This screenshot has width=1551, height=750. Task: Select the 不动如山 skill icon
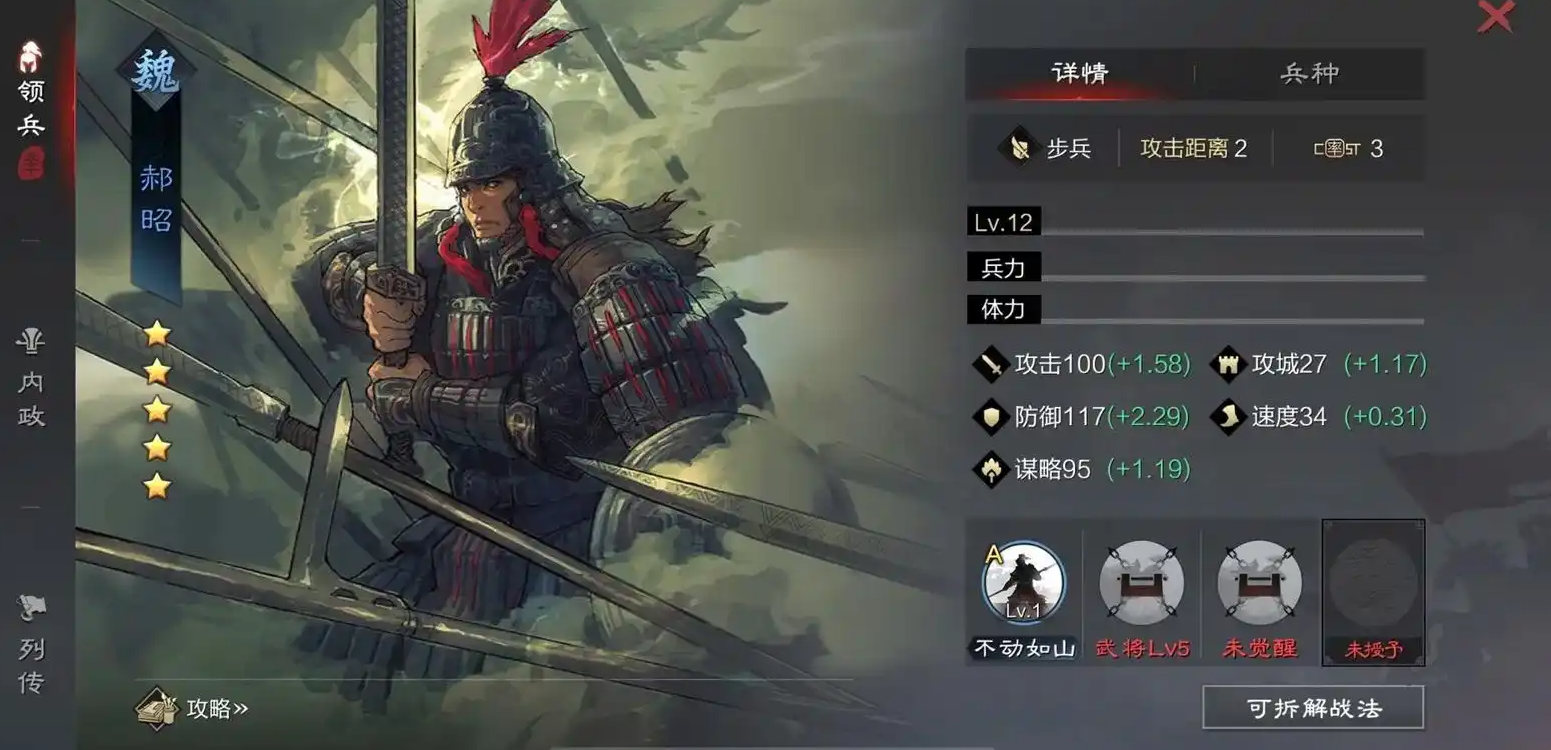pyautogui.click(x=1024, y=582)
